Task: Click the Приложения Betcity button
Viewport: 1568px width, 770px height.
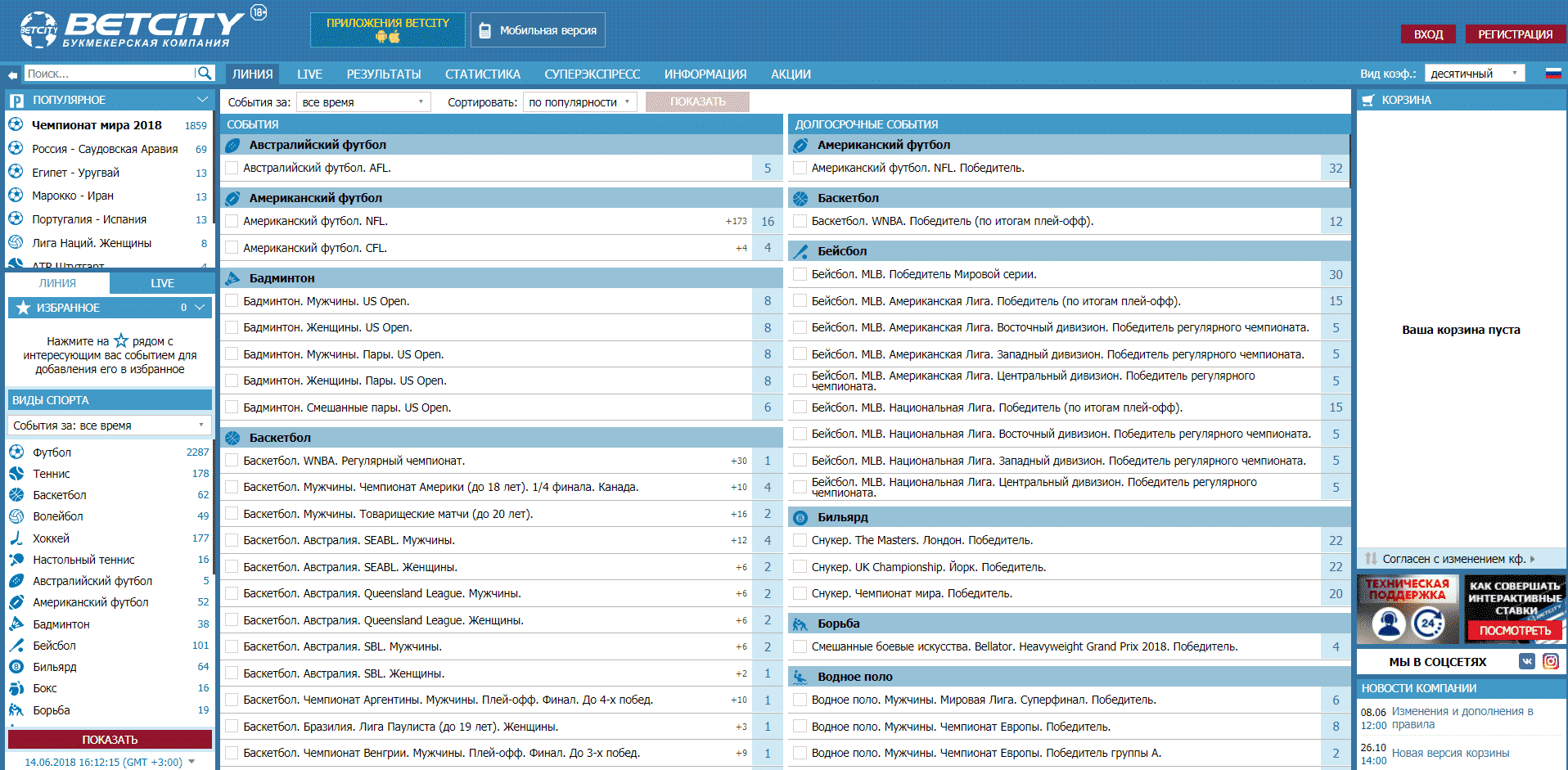Action: (x=388, y=30)
